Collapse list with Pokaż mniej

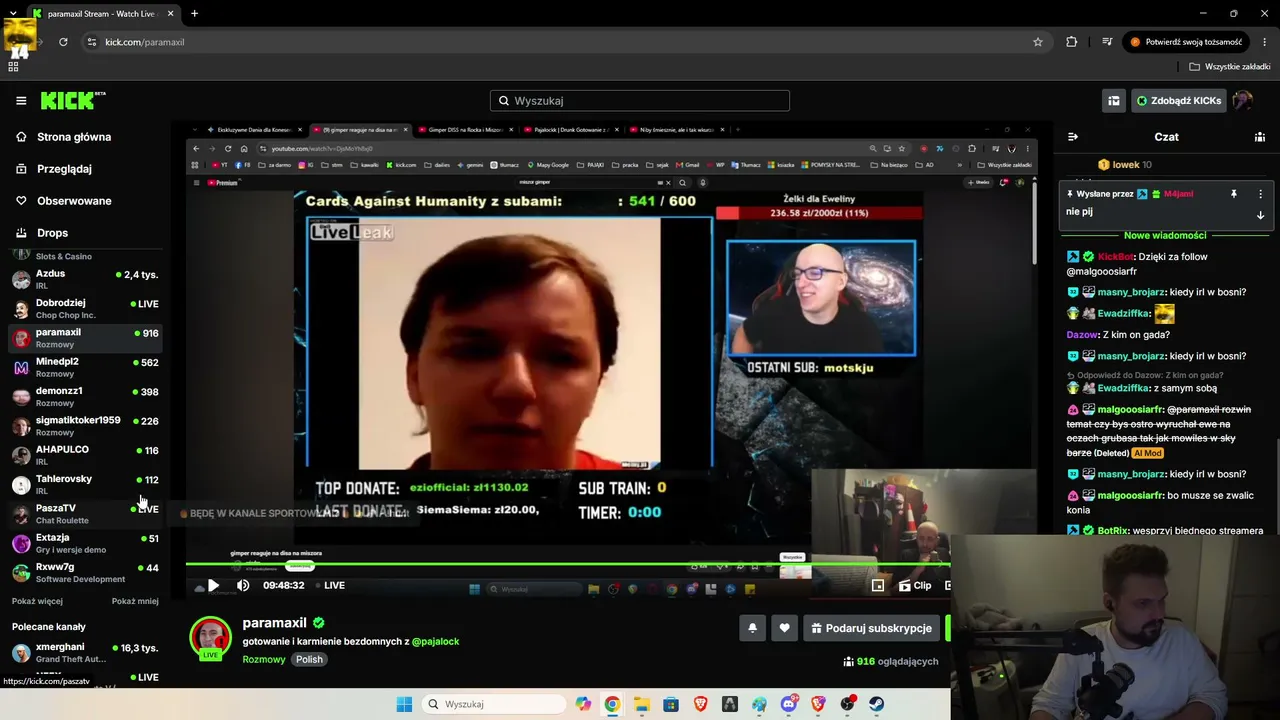(135, 601)
